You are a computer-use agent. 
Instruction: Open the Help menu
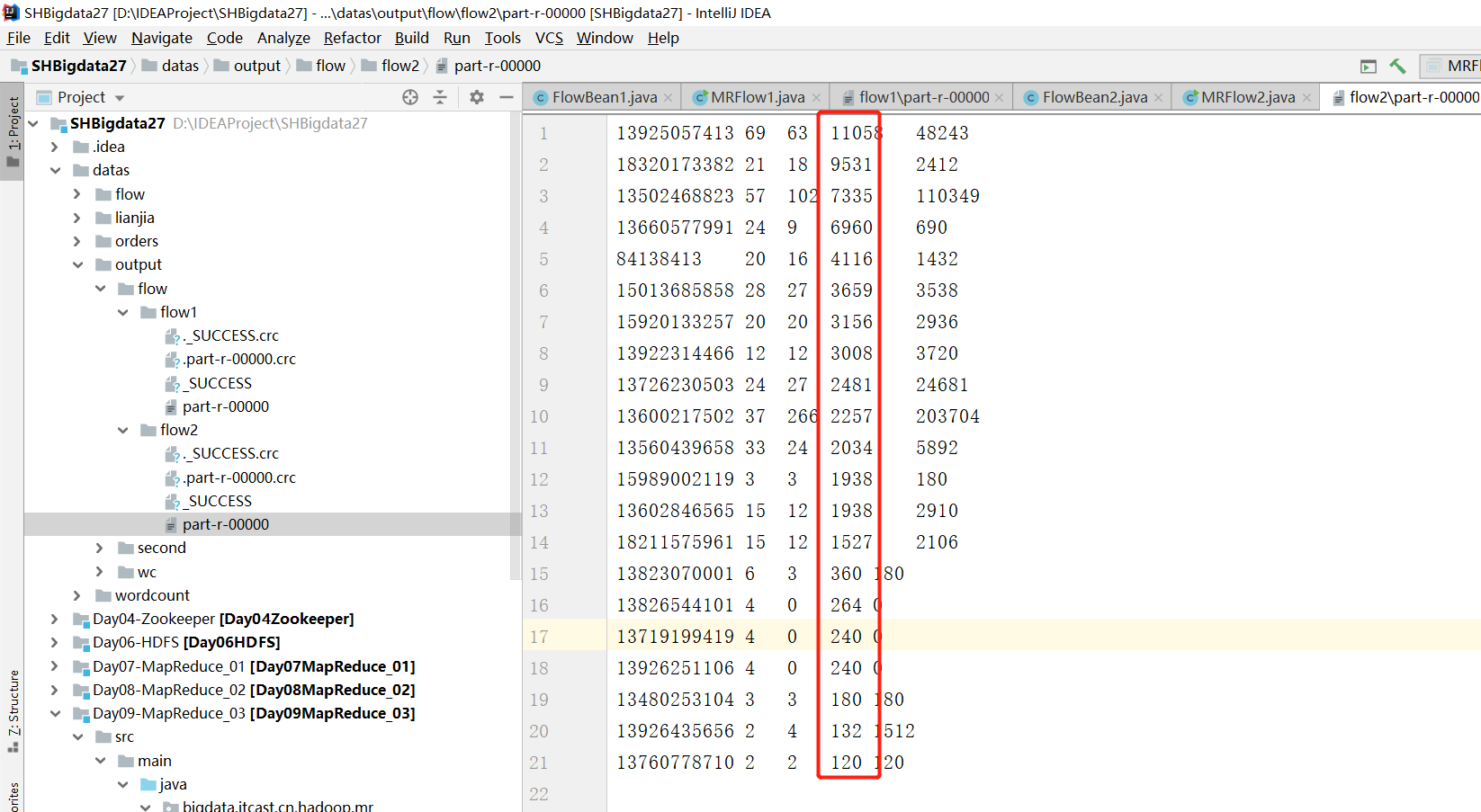663,38
